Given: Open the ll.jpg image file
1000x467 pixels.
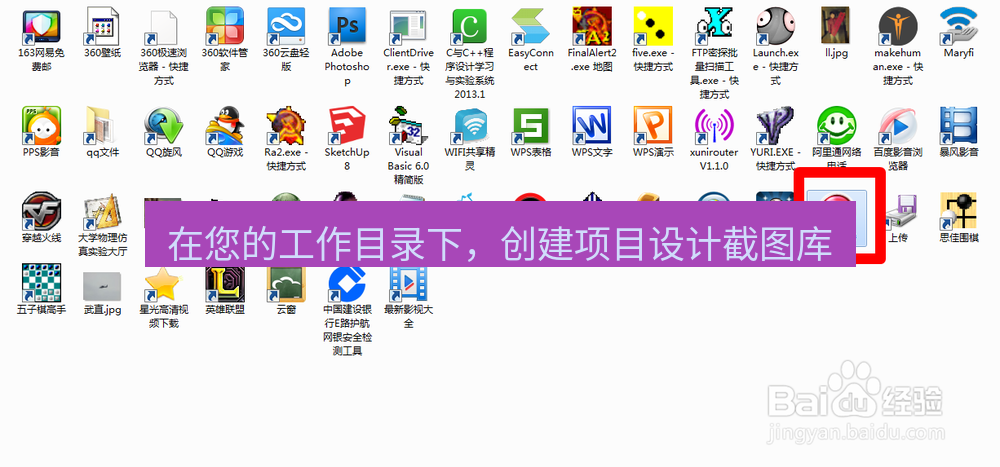Looking at the screenshot, I should 837,25.
